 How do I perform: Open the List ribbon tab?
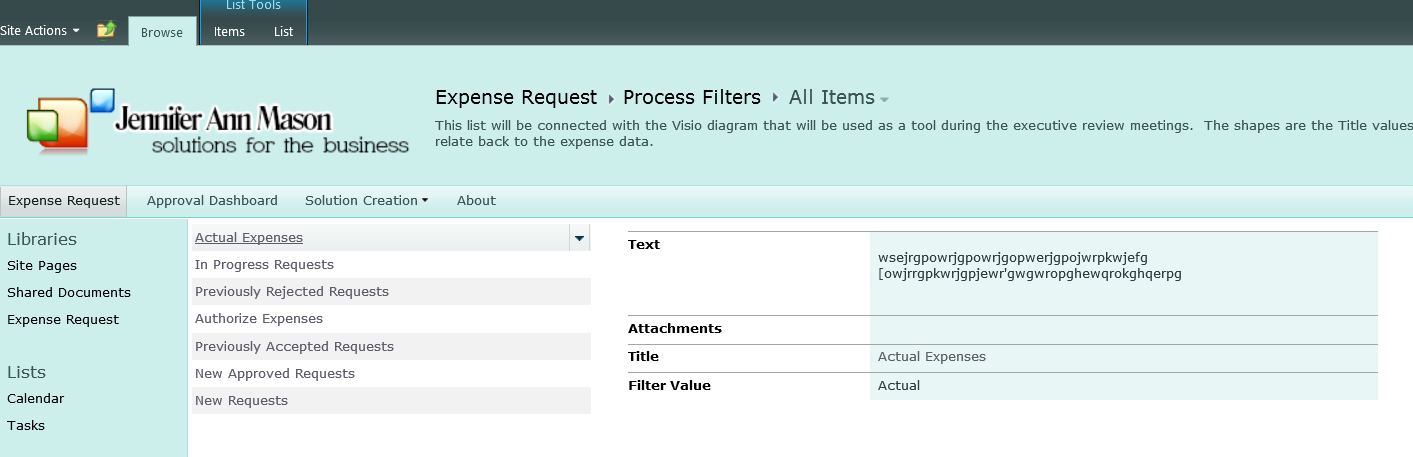[284, 32]
